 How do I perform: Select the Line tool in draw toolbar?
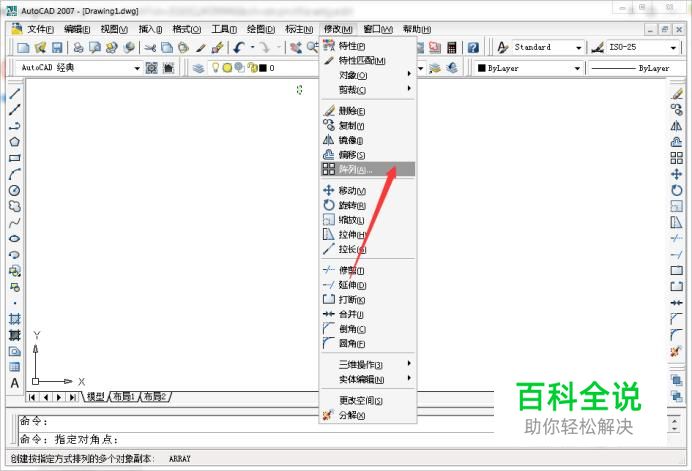coord(15,93)
